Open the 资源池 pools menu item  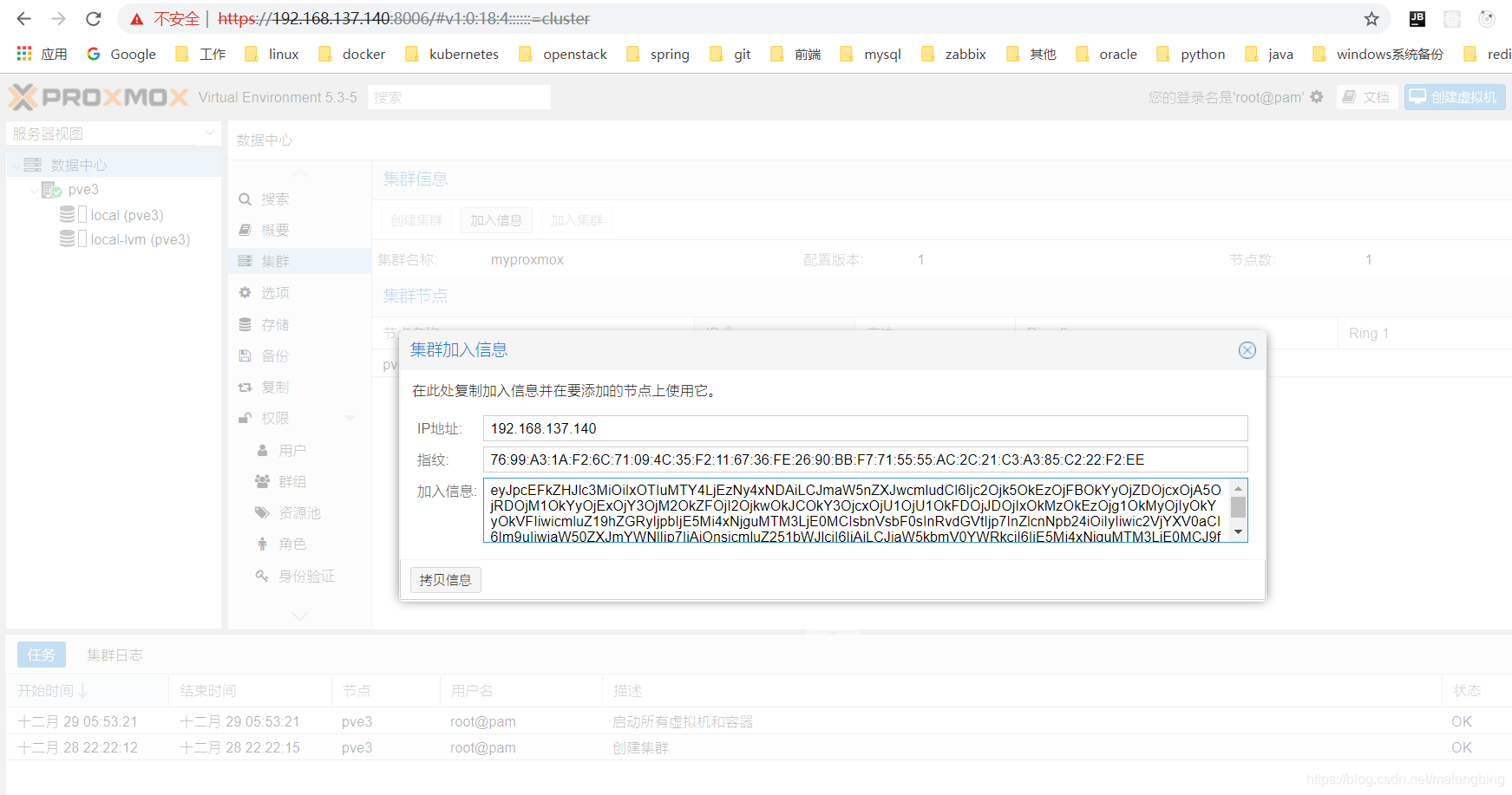pos(299,513)
